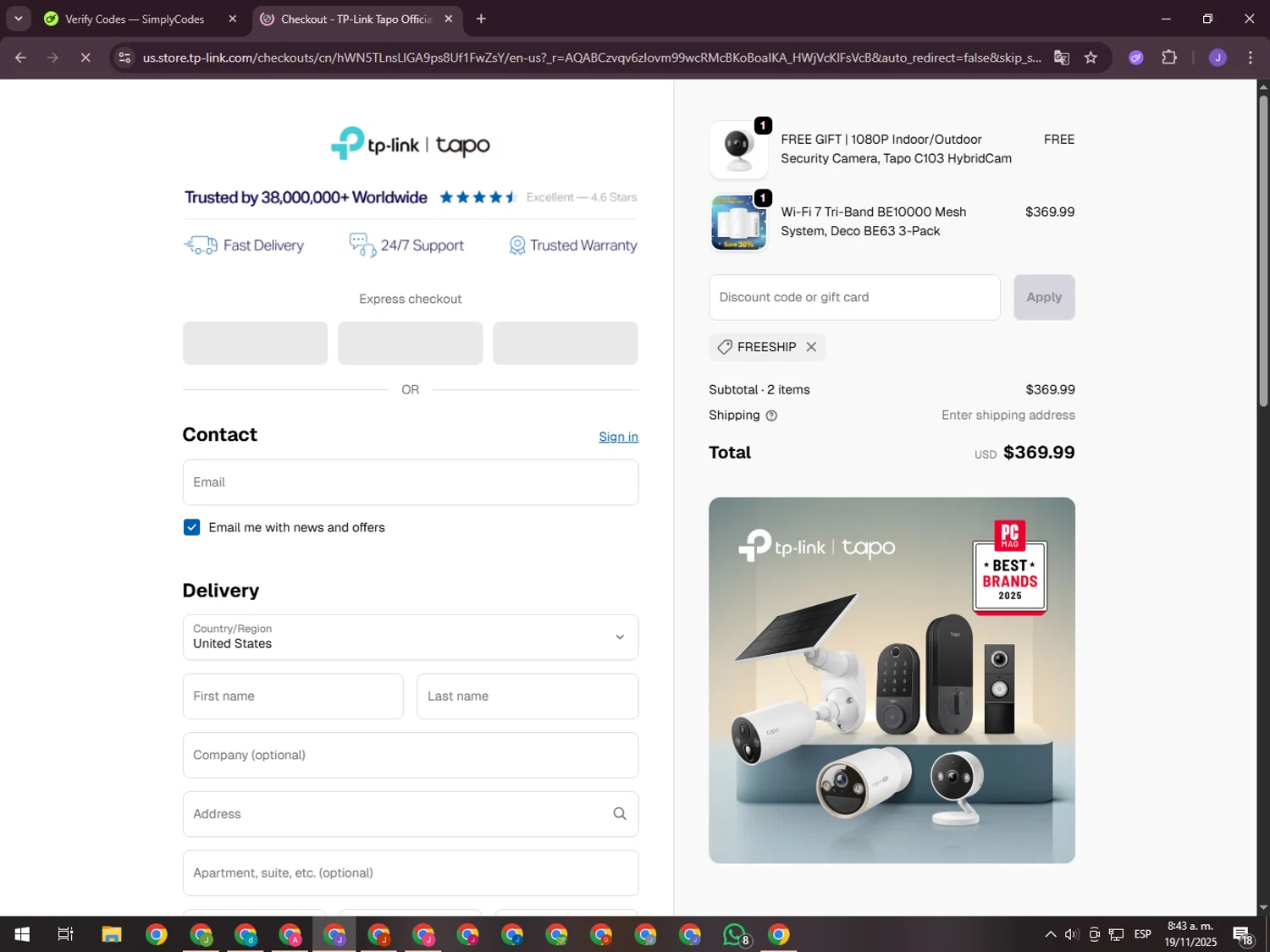Viewport: 1270px width, 952px height.
Task: Click the third express checkout button
Action: pyautogui.click(x=566, y=343)
